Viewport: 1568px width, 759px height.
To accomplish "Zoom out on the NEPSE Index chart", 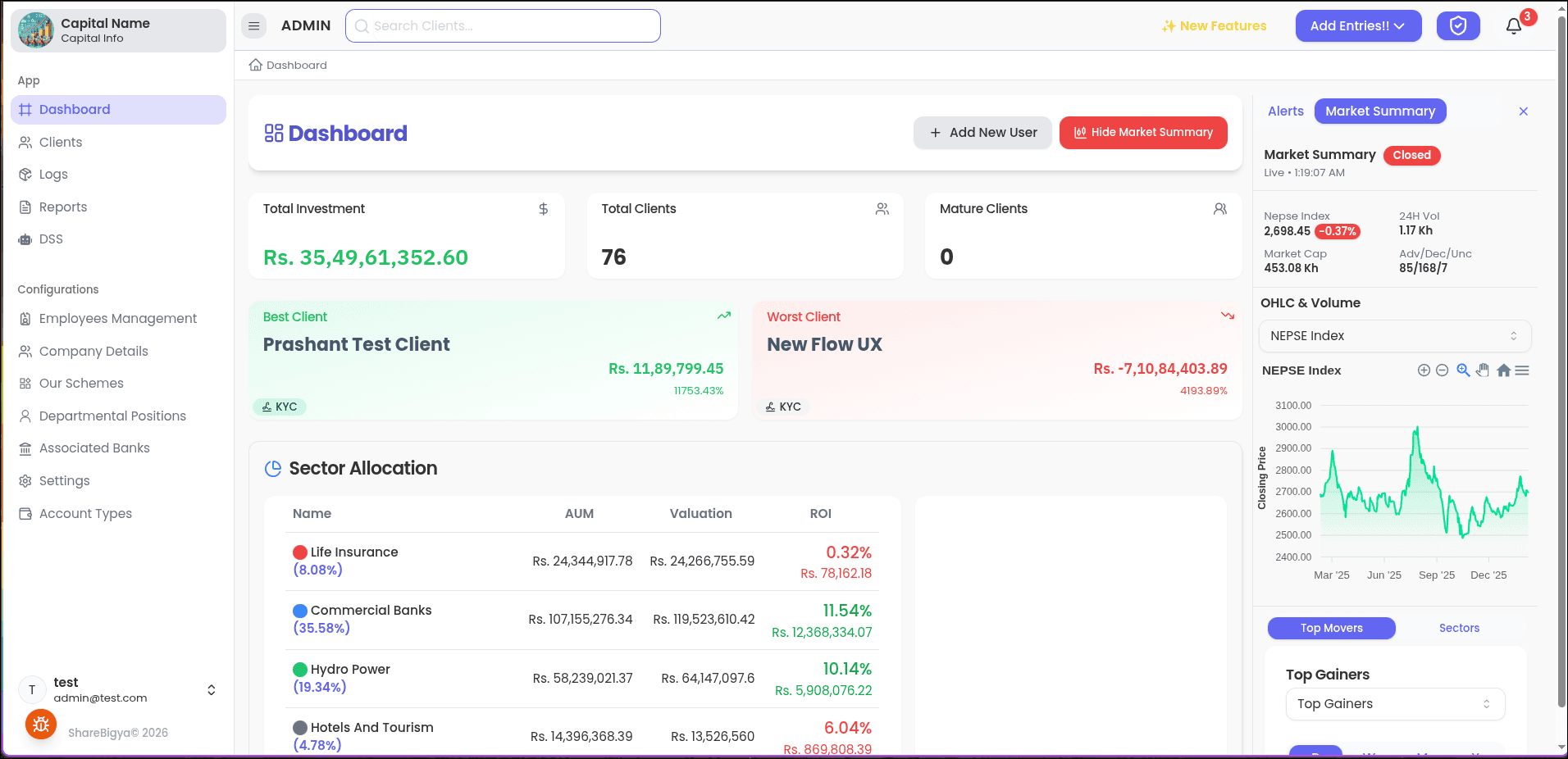I will (1442, 370).
